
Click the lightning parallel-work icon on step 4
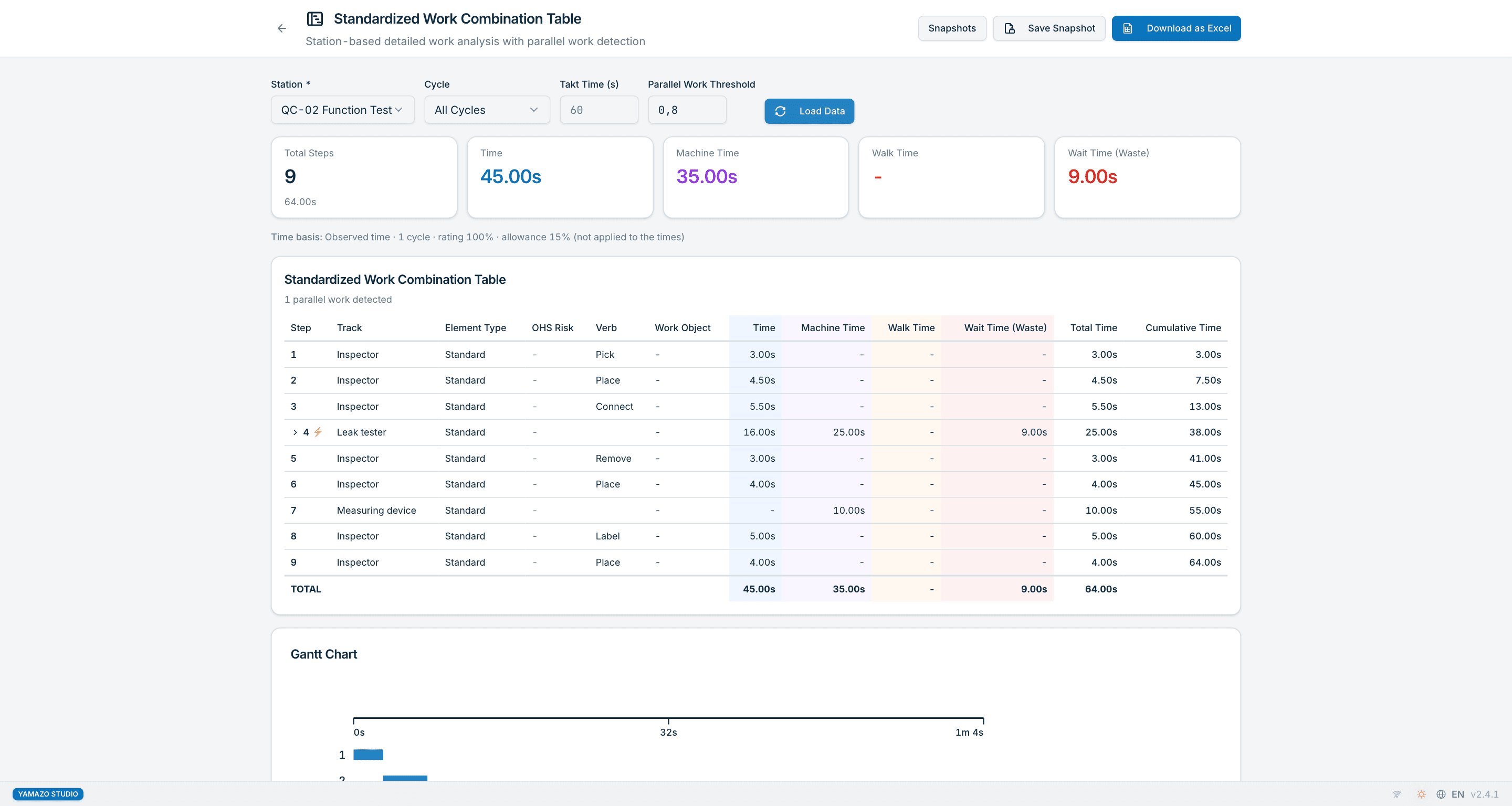(x=318, y=432)
